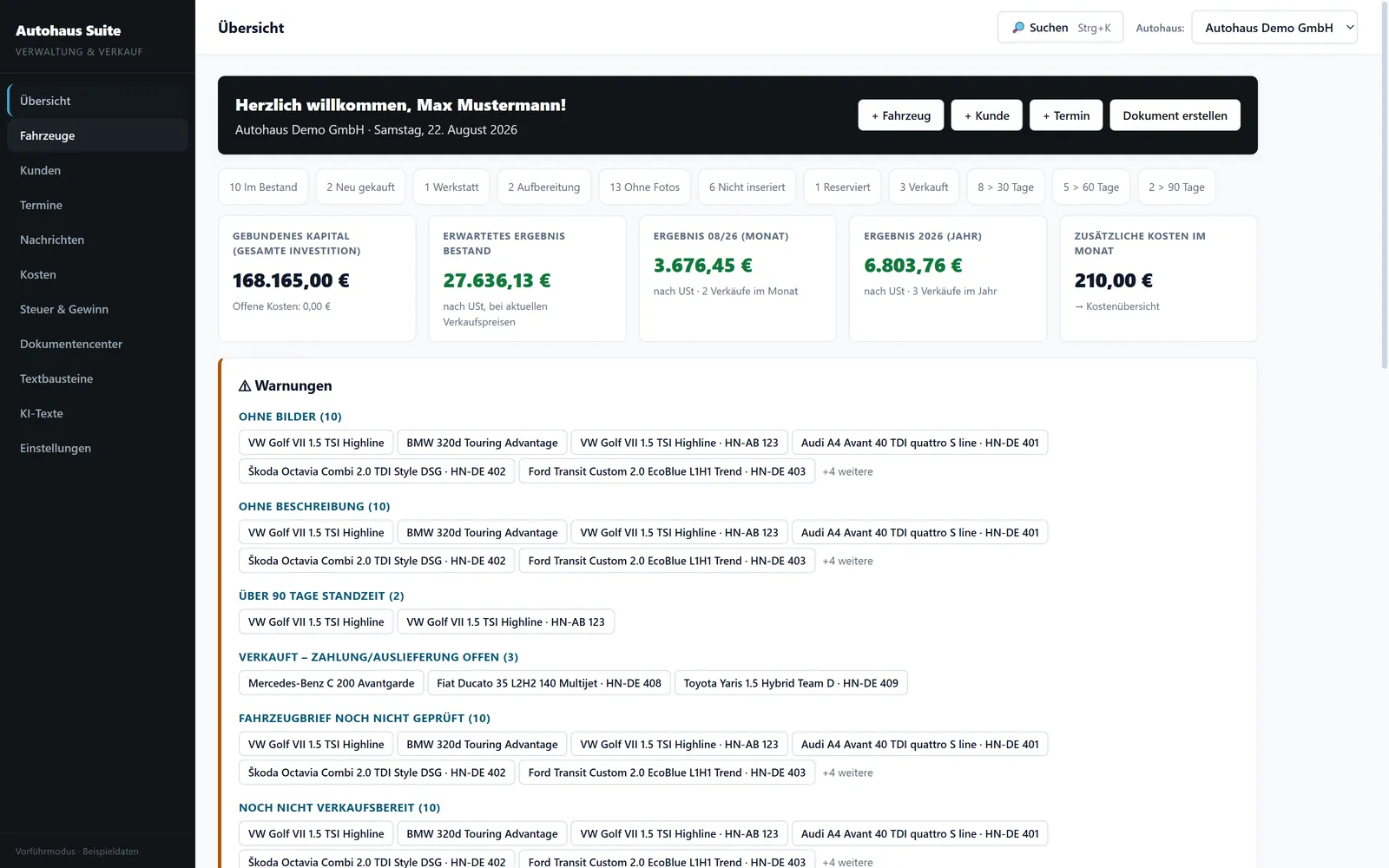1389x868 pixels.
Task: Filter by 10 Im Bestand chip
Action: coord(263,187)
